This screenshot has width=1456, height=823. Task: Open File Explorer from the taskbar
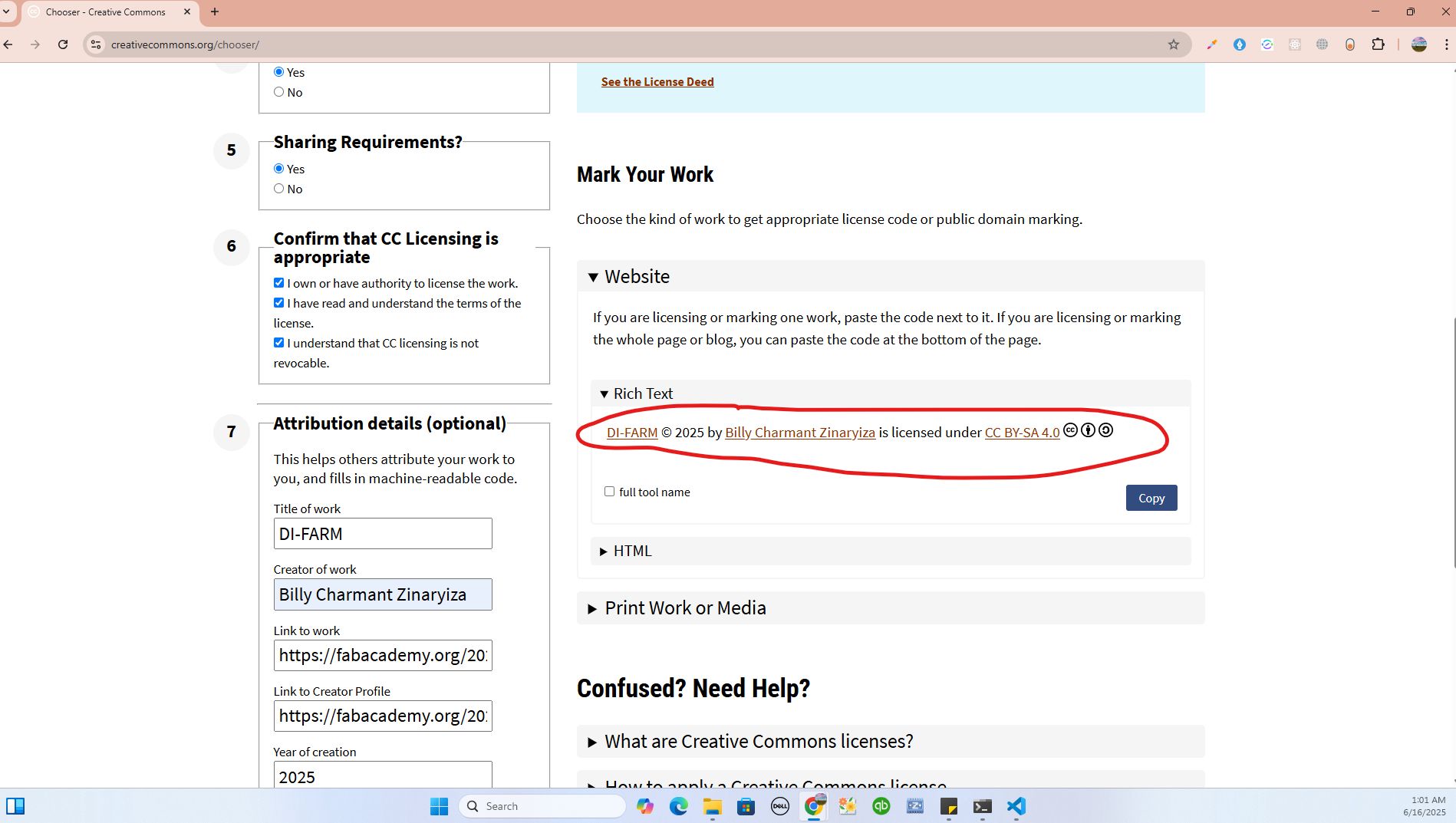point(713,806)
